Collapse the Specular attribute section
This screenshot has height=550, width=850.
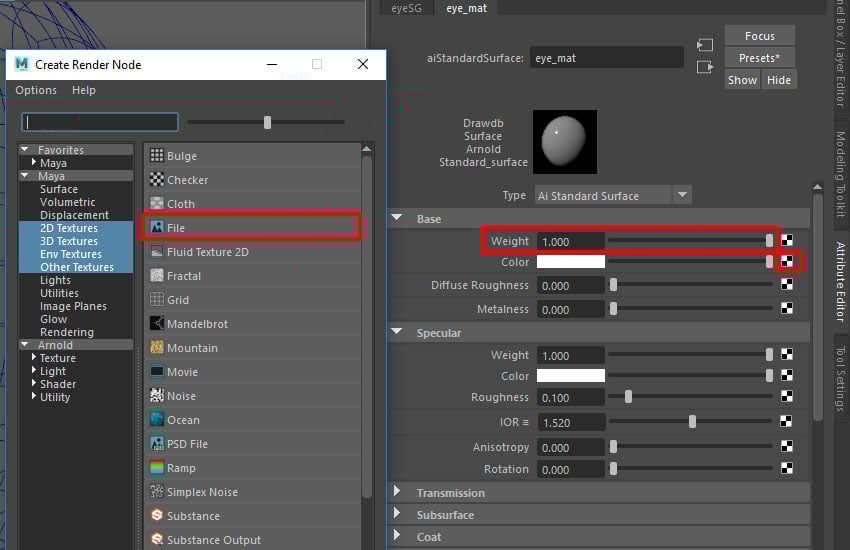pos(397,332)
